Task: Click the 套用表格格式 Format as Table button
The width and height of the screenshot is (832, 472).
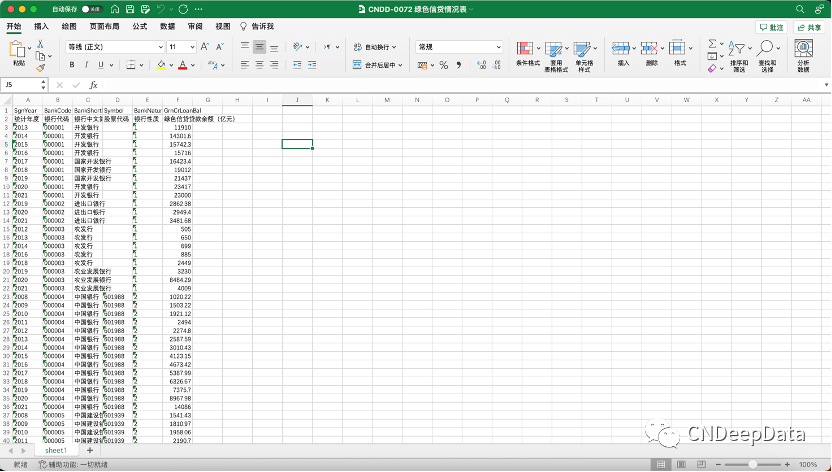Action: point(556,57)
